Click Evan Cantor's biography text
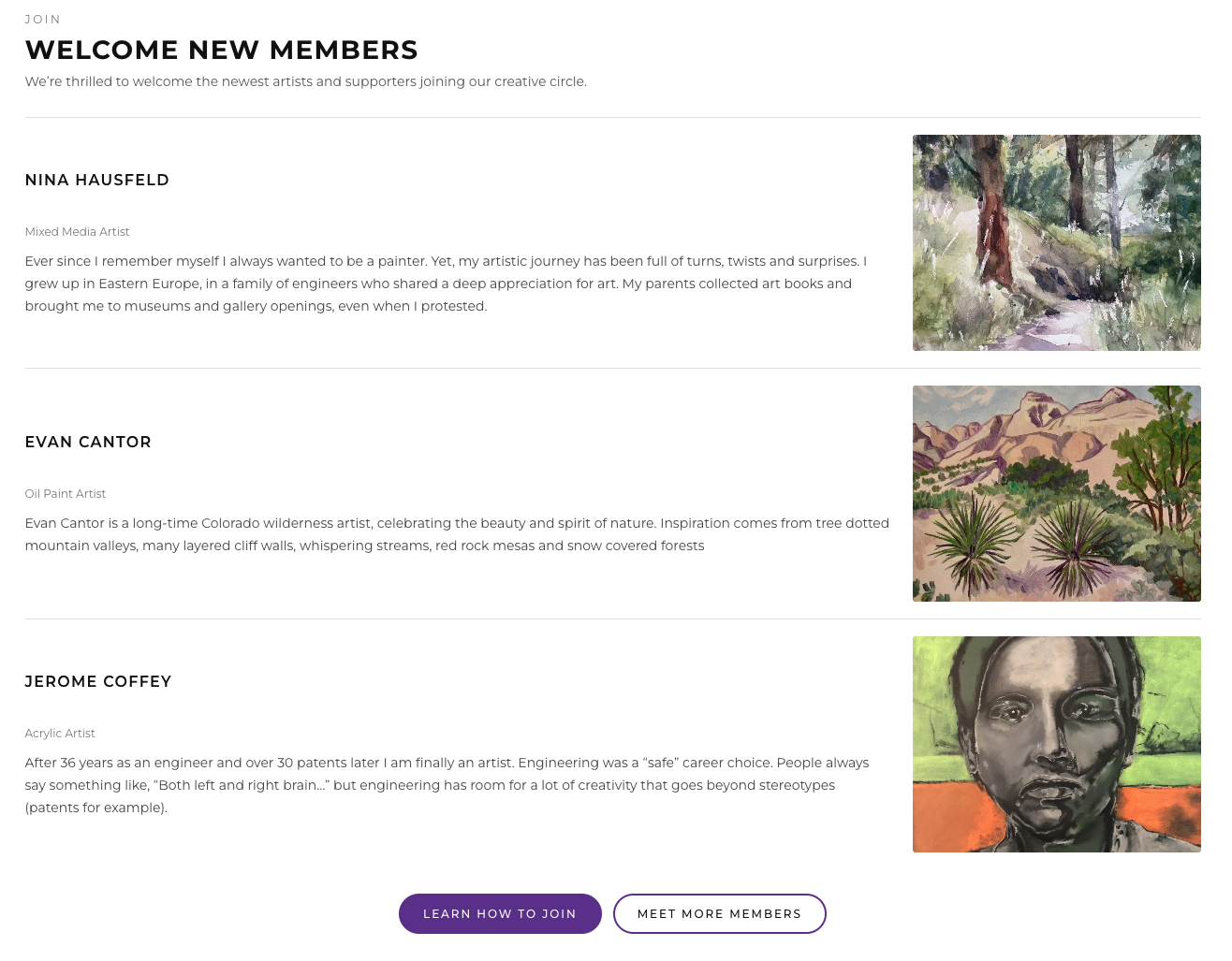The height and width of the screenshot is (961, 1232). pyautogui.click(x=457, y=533)
